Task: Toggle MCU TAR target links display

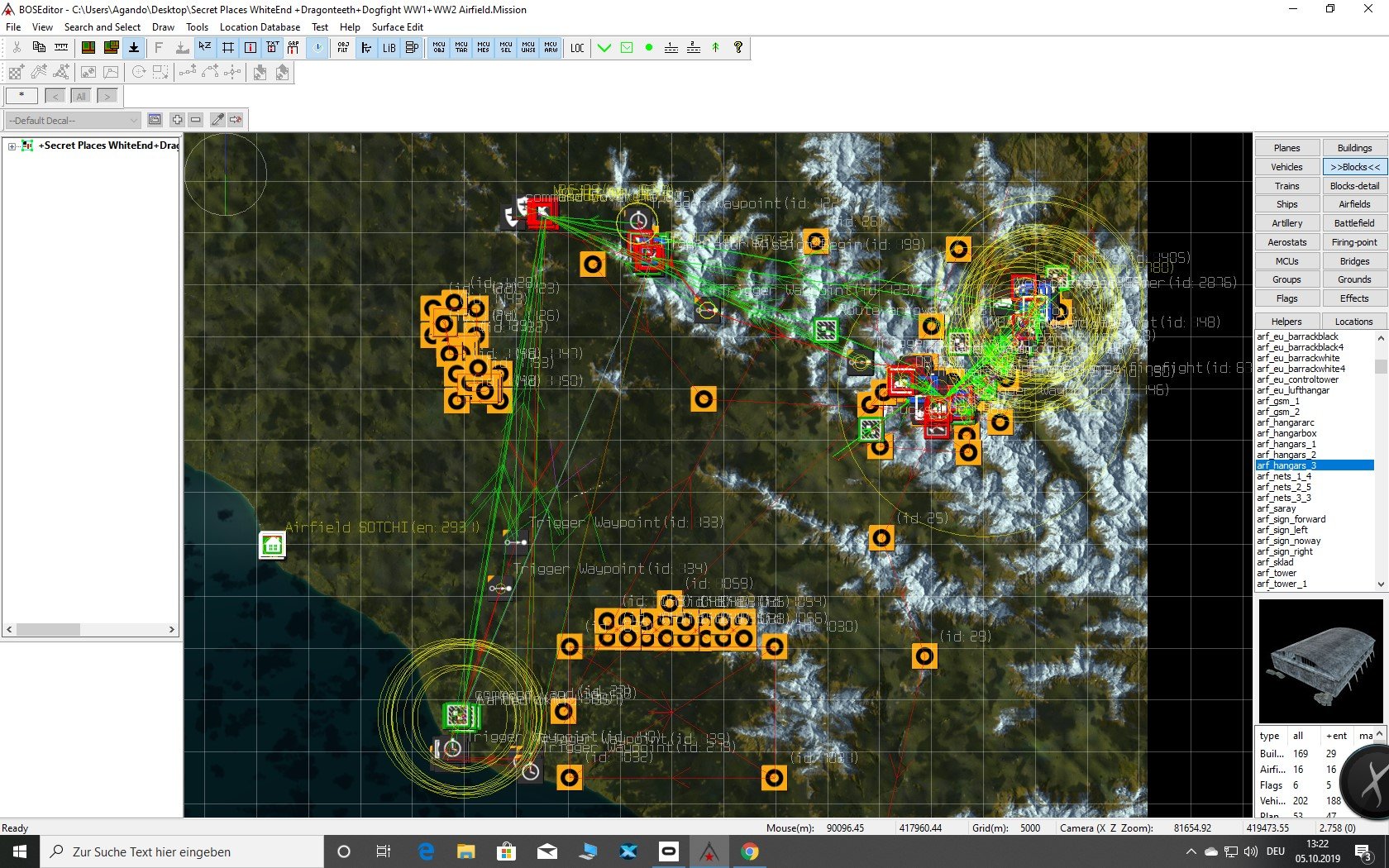Action: (461, 48)
